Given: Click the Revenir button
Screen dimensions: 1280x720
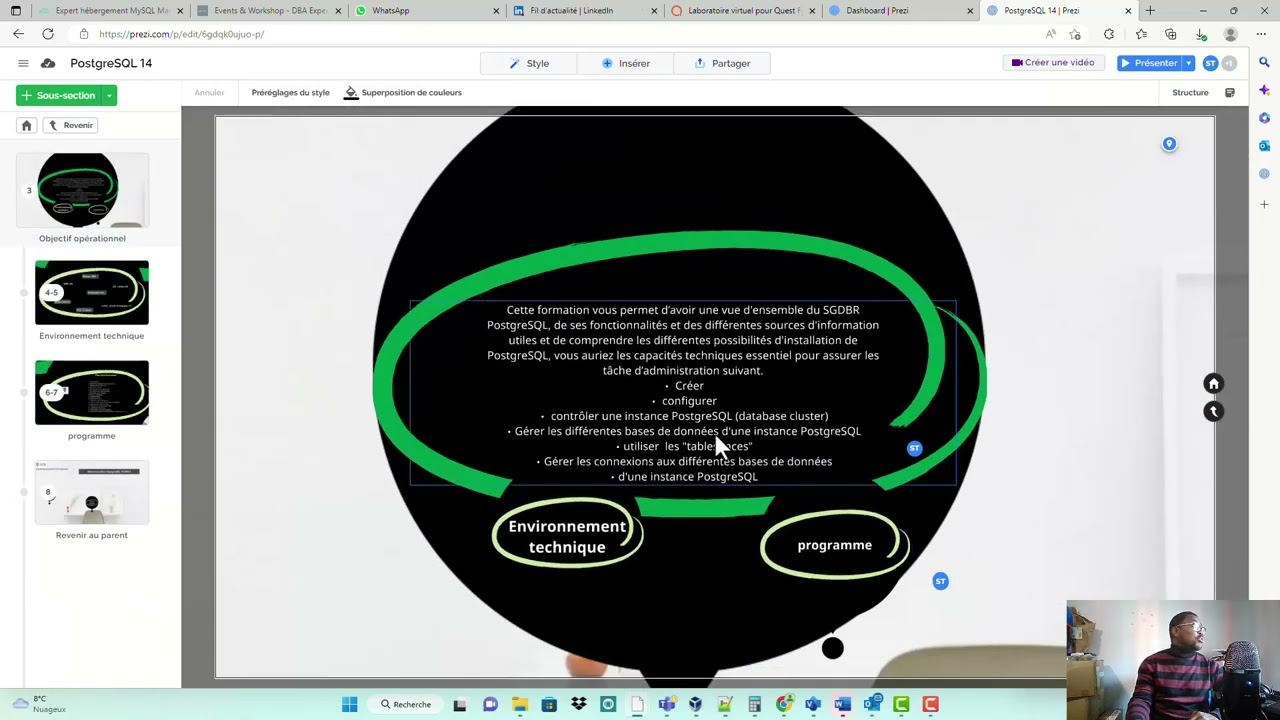Looking at the screenshot, I should click(69, 125).
